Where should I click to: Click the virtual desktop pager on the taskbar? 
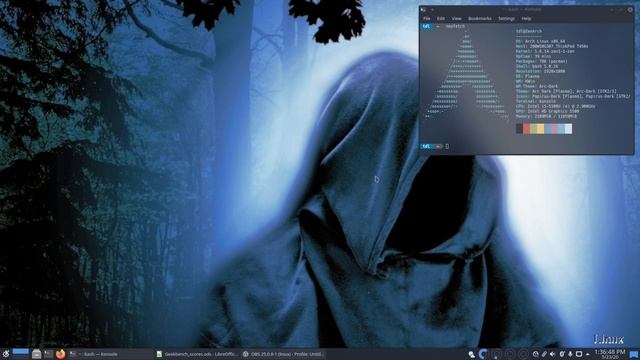pos(20,354)
